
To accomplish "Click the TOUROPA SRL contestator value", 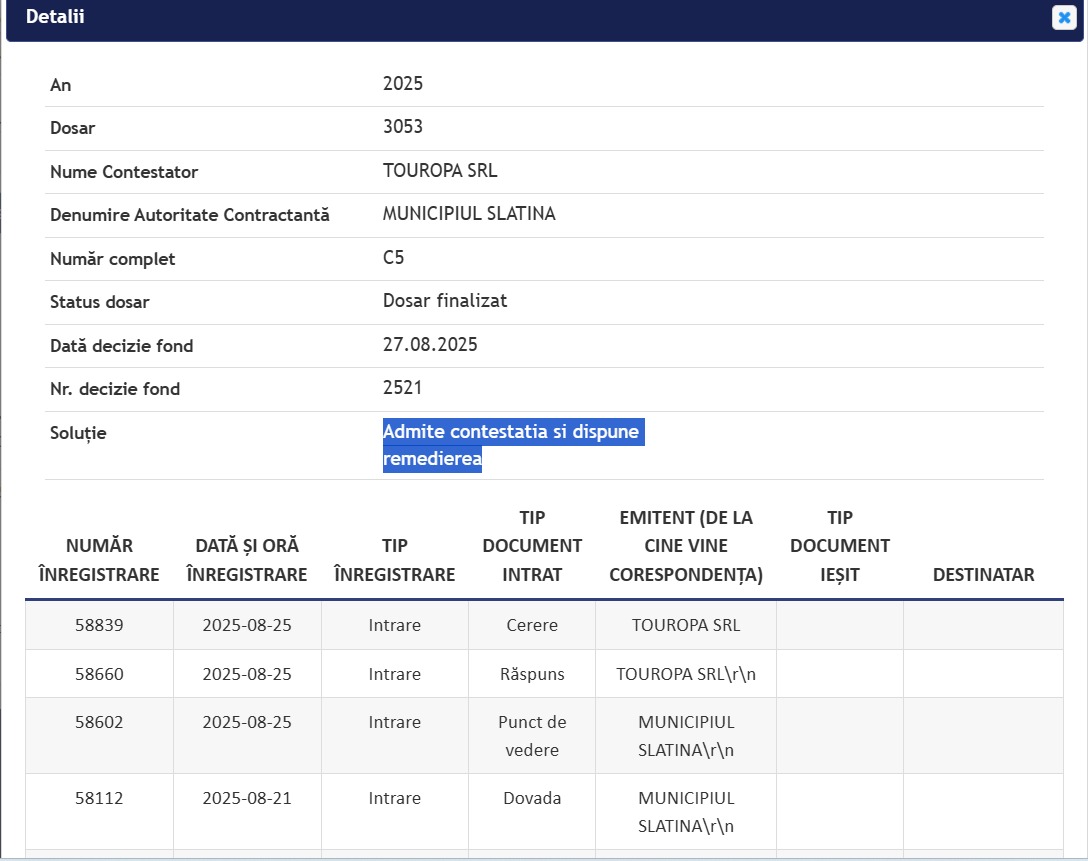I will (x=440, y=171).
